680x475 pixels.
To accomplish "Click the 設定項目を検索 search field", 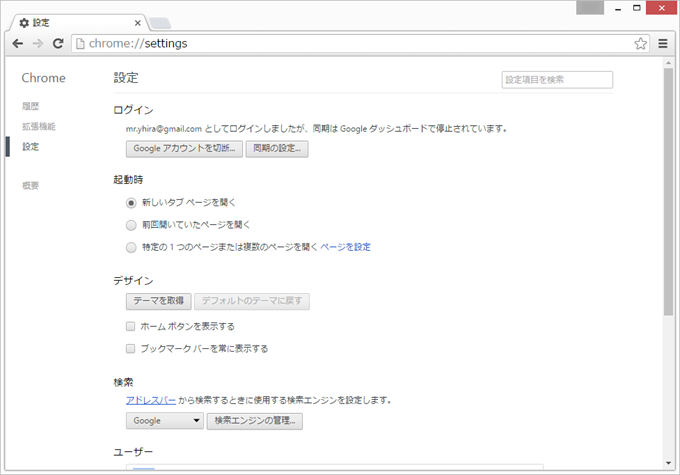I will tap(557, 80).
